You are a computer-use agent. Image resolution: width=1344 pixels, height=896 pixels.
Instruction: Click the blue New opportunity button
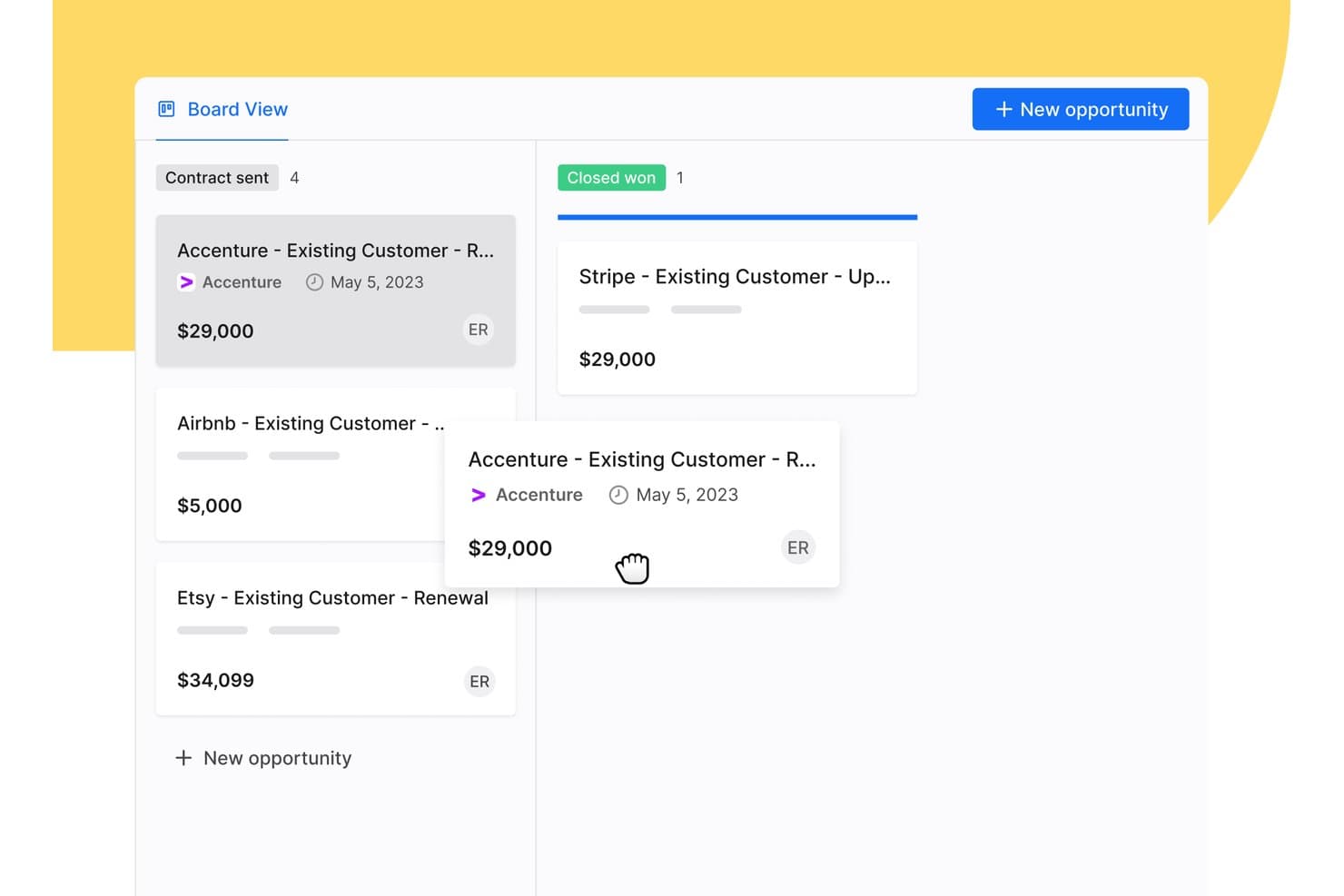pos(1080,109)
